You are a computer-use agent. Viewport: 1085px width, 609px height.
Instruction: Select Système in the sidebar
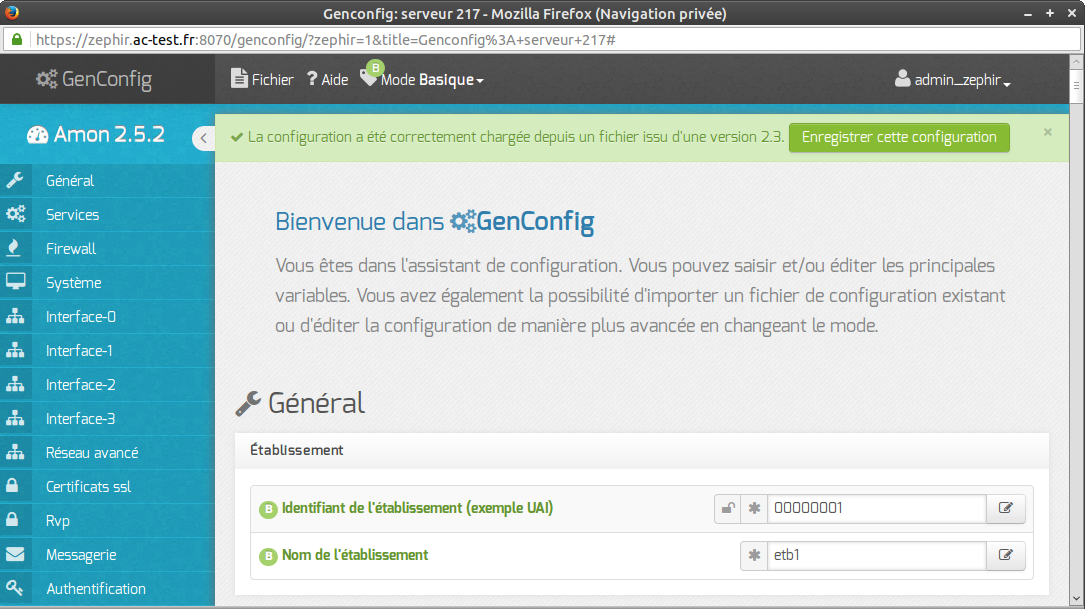click(x=107, y=282)
